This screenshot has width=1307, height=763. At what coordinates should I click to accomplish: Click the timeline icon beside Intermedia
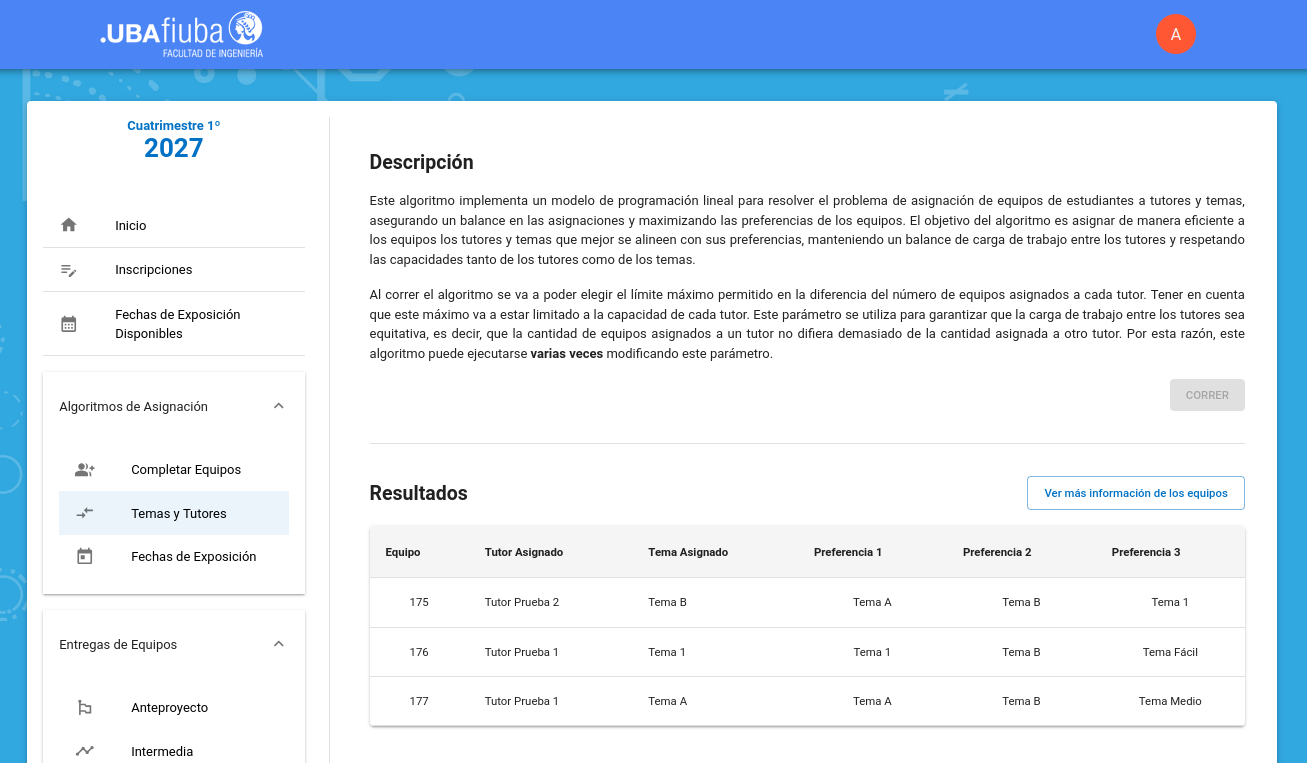click(x=85, y=751)
